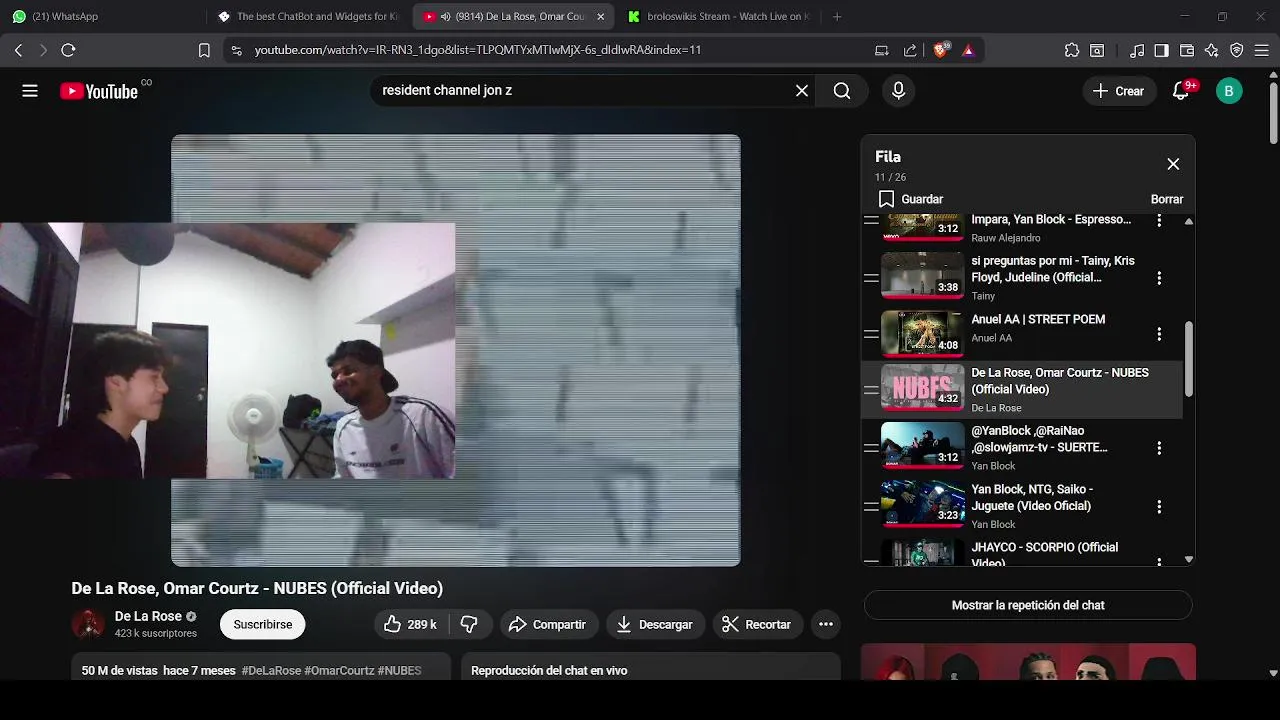
Task: Bookmark this page with the bookmark icon
Action: point(204,50)
